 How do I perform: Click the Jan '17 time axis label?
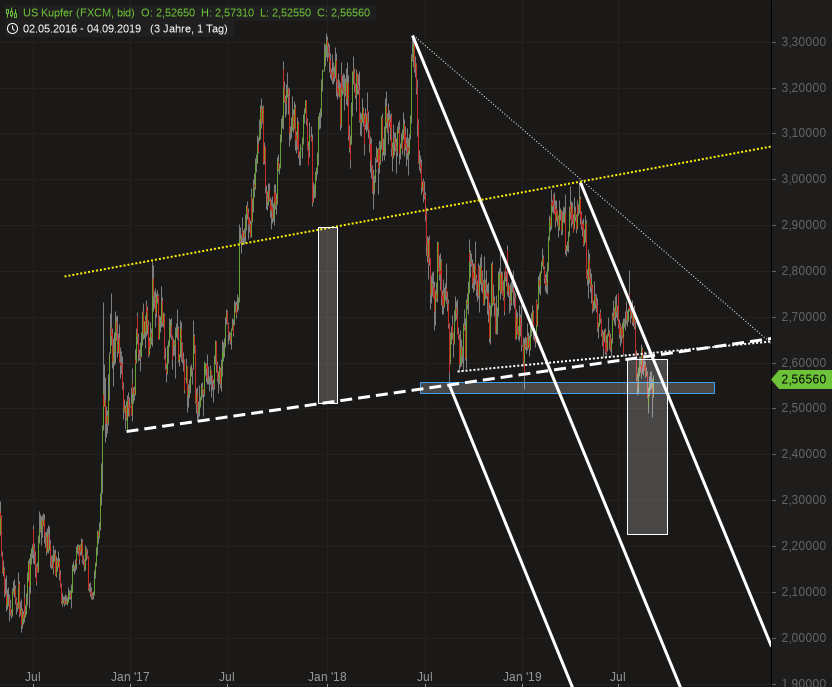pos(130,677)
